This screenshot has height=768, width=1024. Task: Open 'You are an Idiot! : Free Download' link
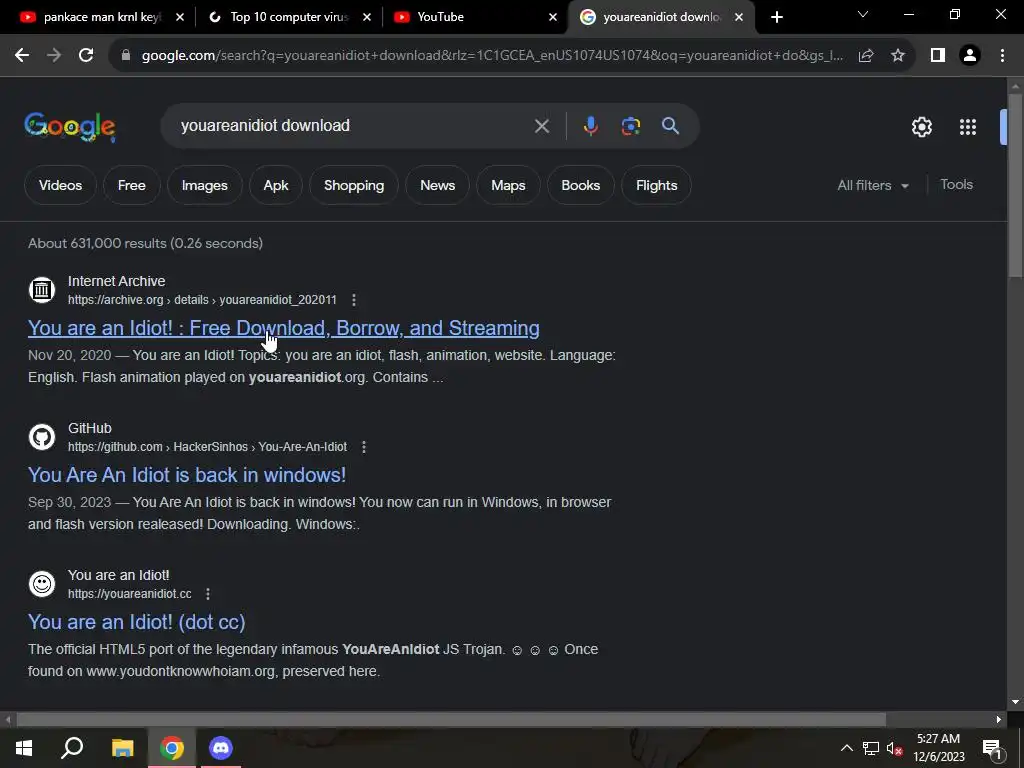(283, 328)
